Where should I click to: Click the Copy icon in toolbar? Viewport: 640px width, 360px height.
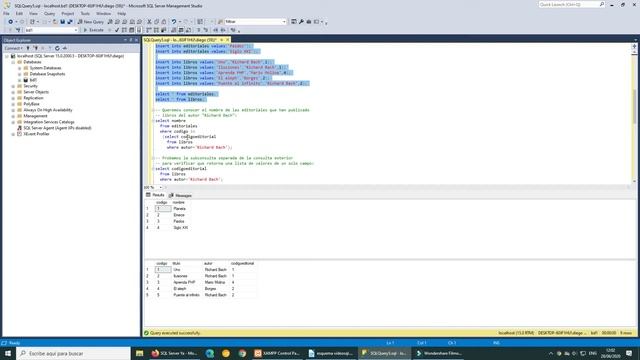click(157, 22)
